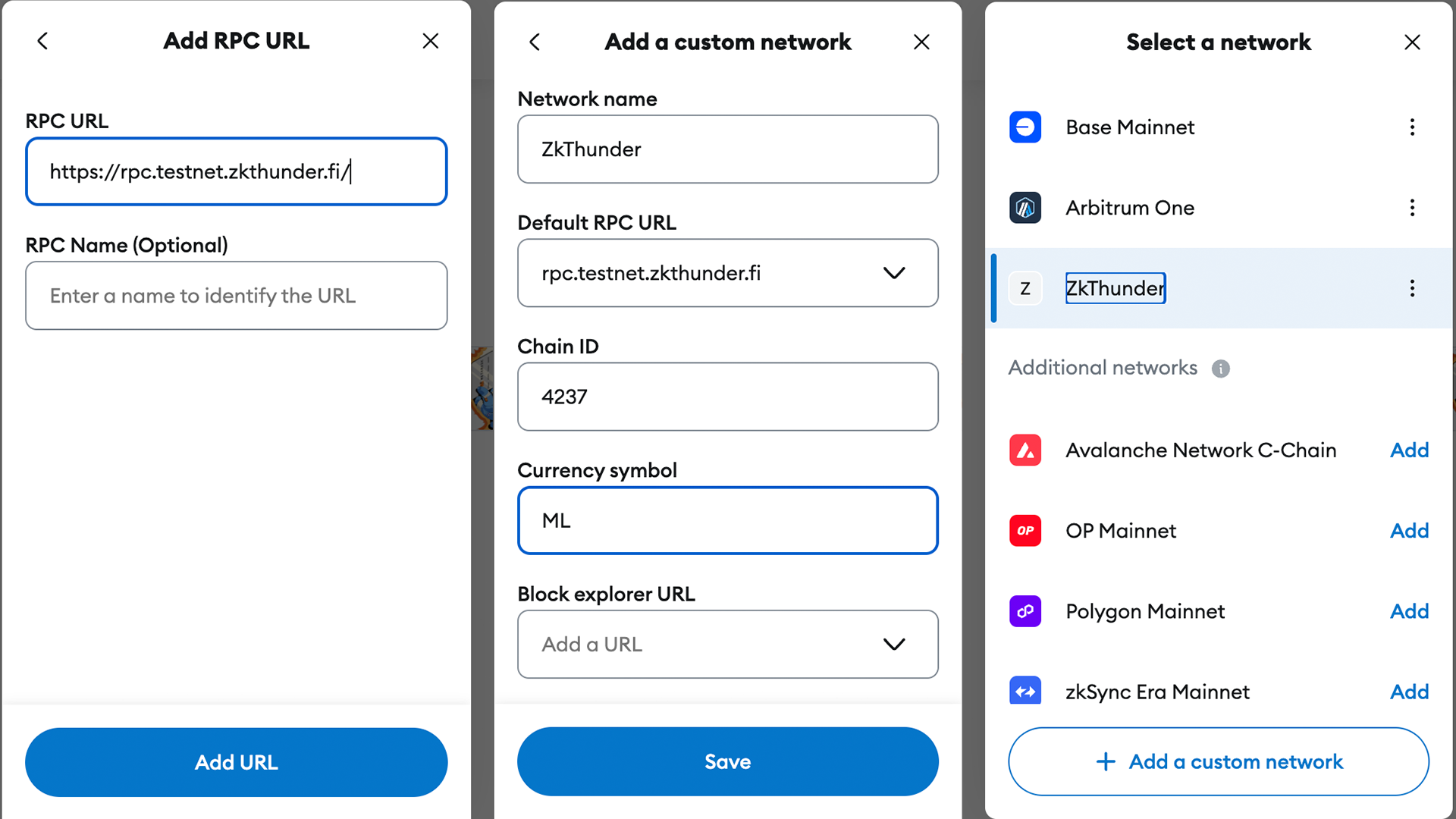Close the Select a network dialog

1411,42
